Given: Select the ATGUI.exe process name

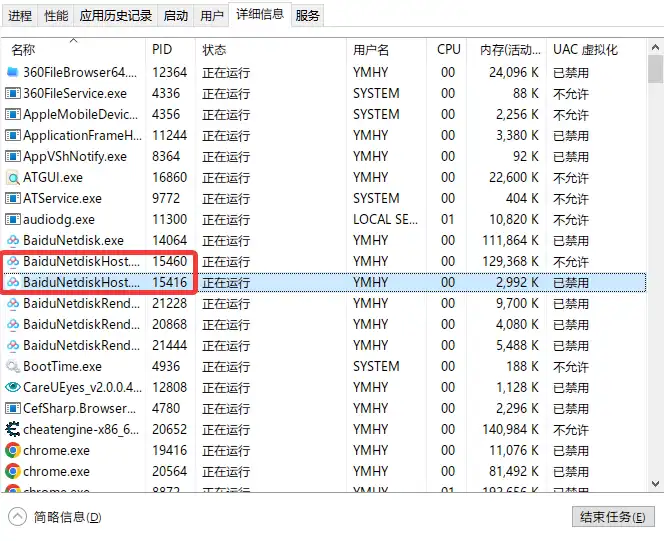Looking at the screenshot, I should (53, 177).
